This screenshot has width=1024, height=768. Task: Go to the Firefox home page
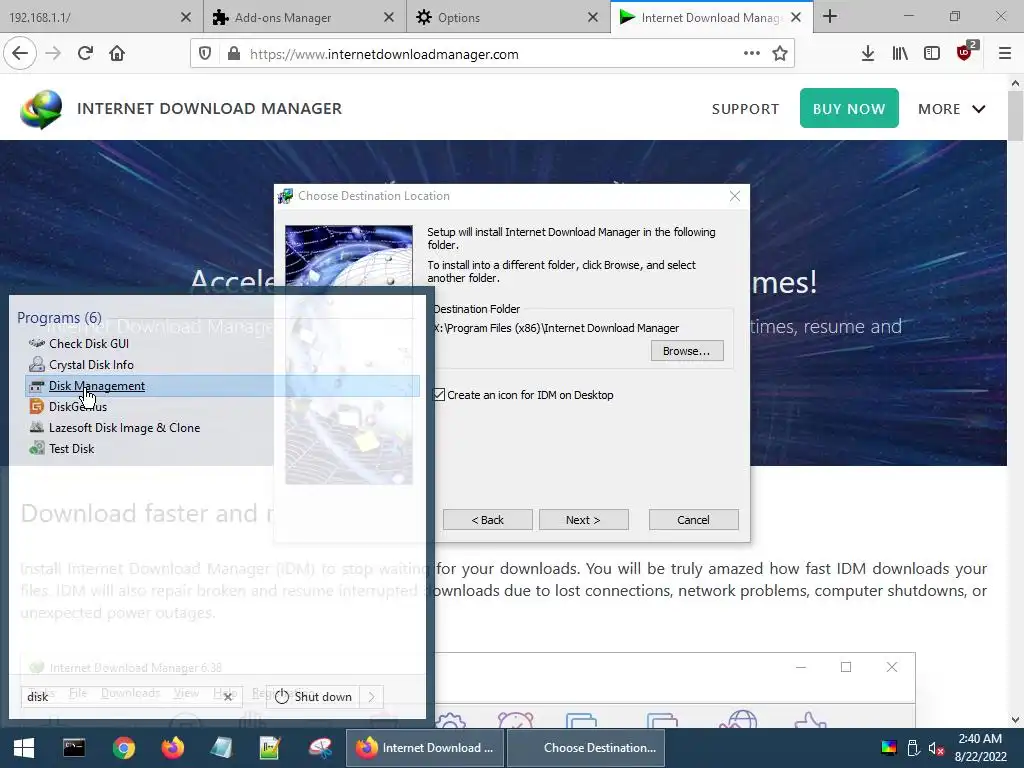point(117,54)
